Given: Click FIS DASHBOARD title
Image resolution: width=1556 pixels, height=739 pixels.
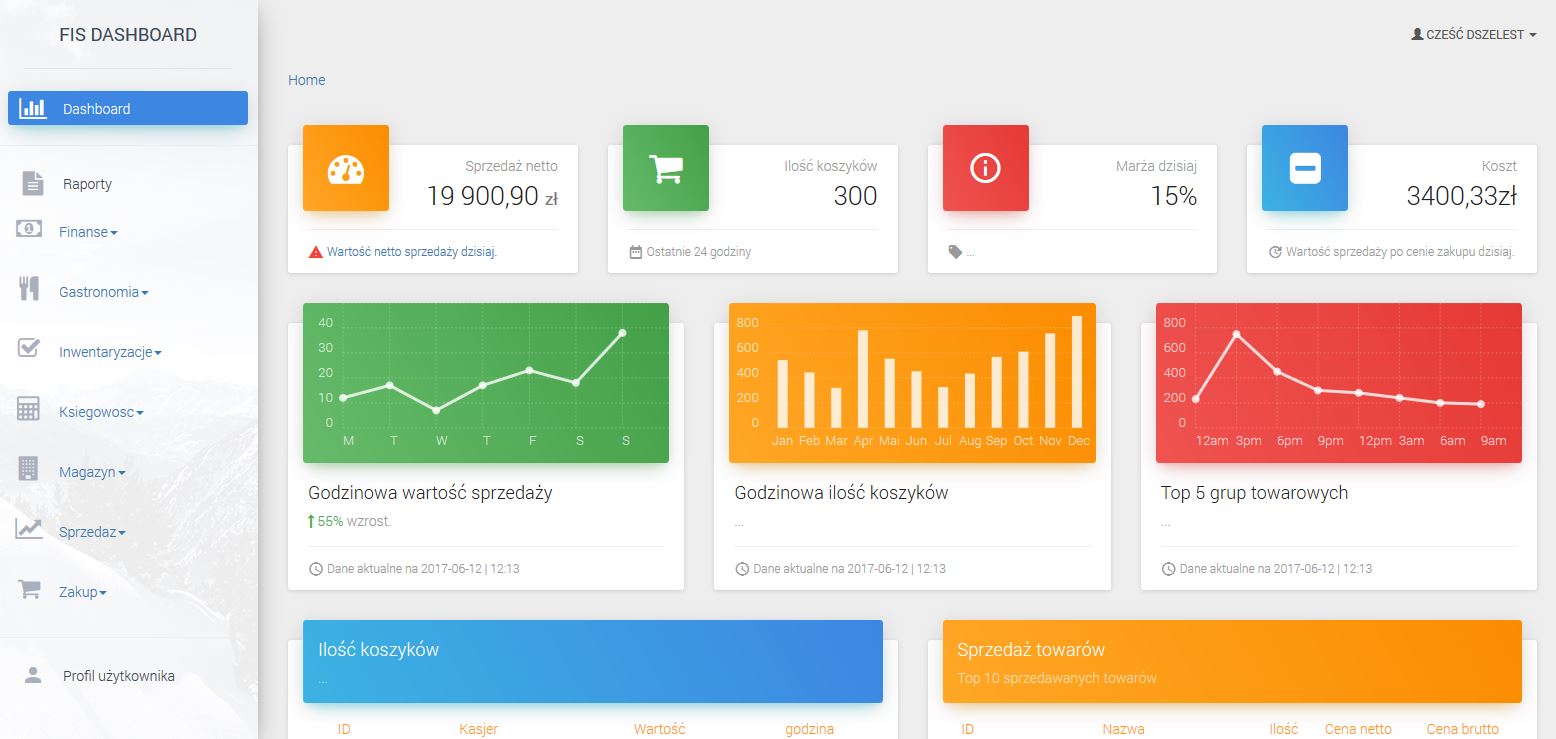Looking at the screenshot, I should tap(128, 35).
